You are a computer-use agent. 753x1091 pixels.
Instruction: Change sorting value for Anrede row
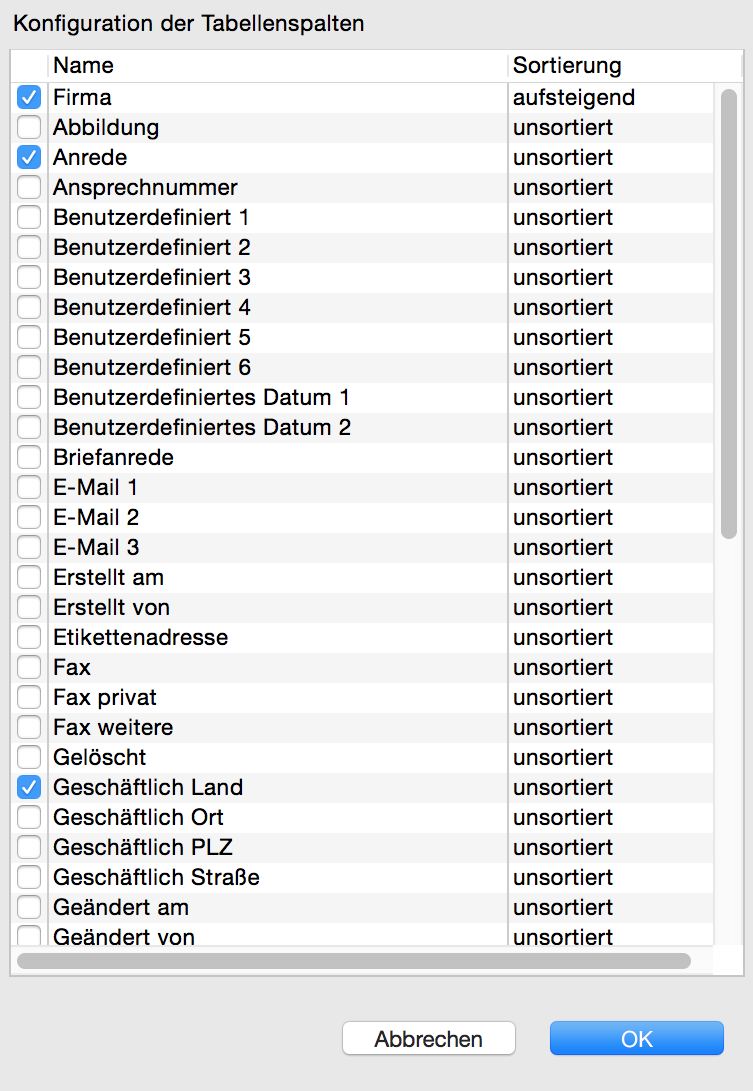(610, 157)
